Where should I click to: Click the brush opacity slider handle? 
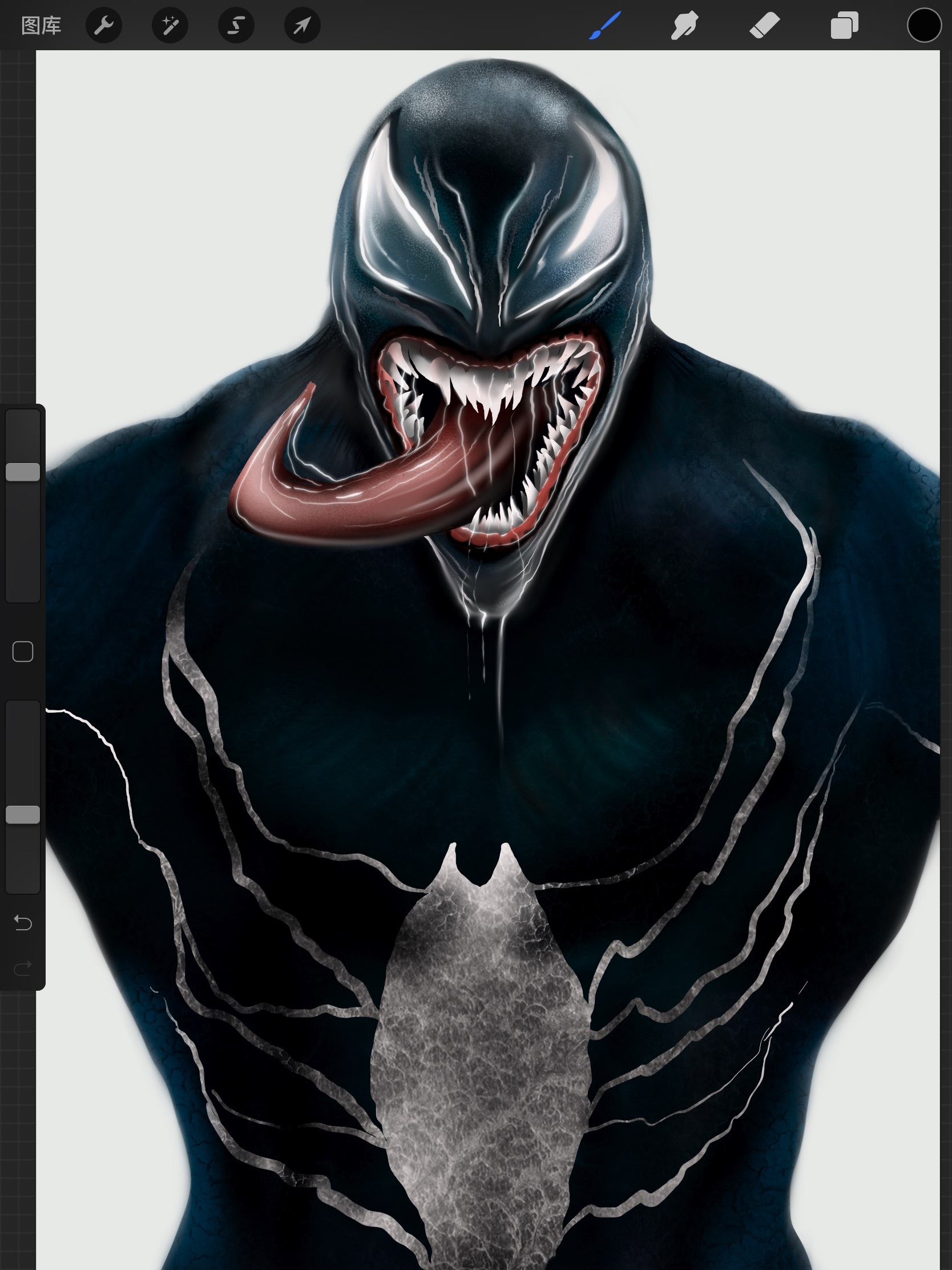coord(23,815)
